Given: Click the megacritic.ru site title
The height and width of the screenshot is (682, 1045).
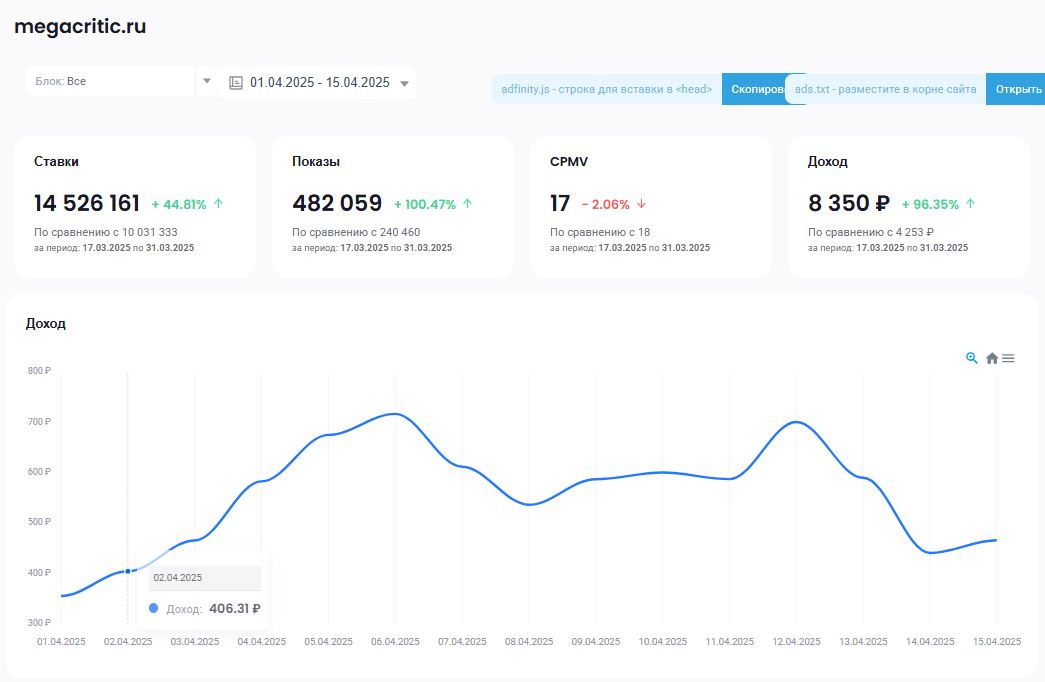Looking at the screenshot, I should coord(80,26).
